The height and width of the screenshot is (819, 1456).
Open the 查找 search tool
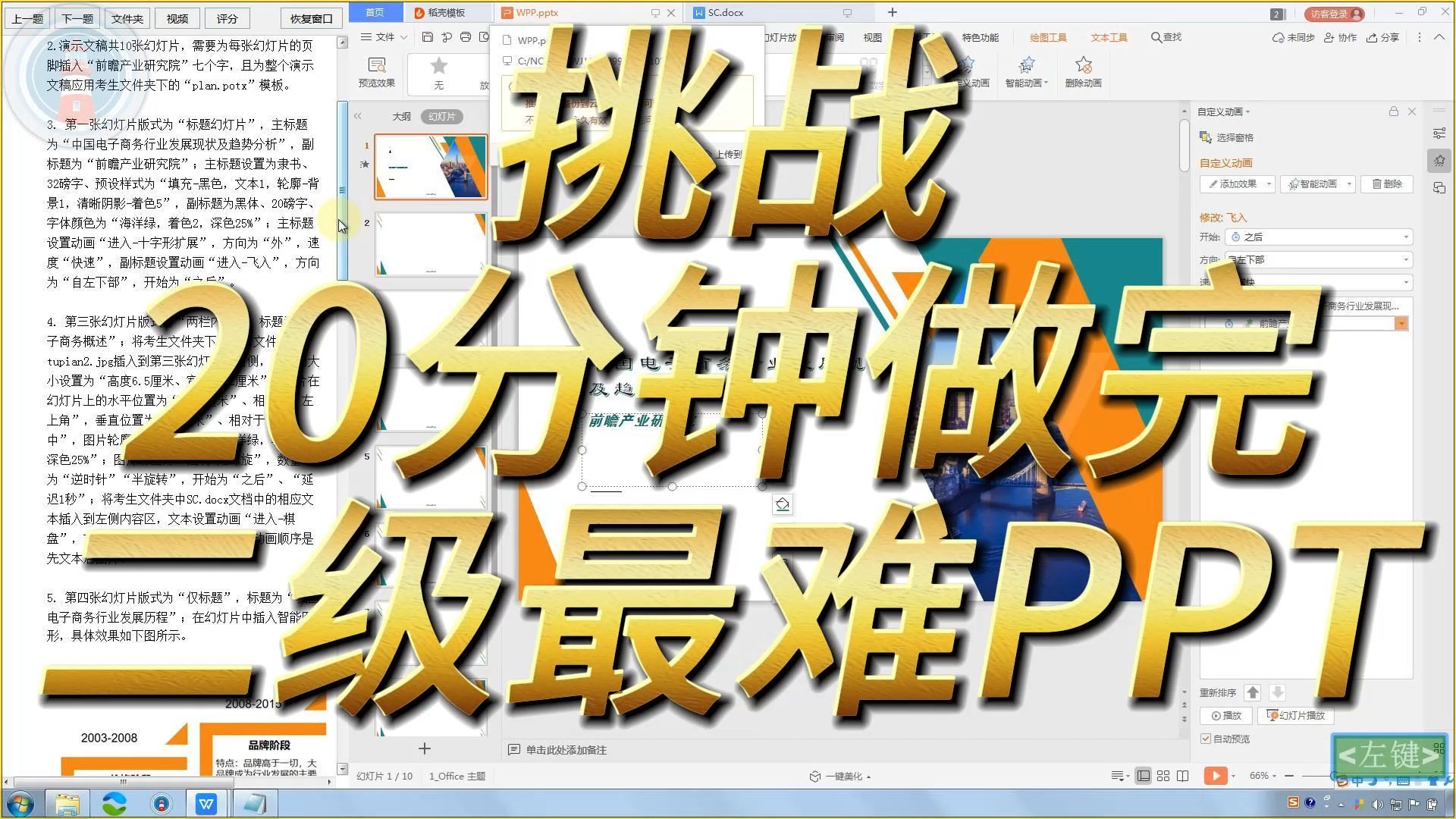click(x=1166, y=37)
